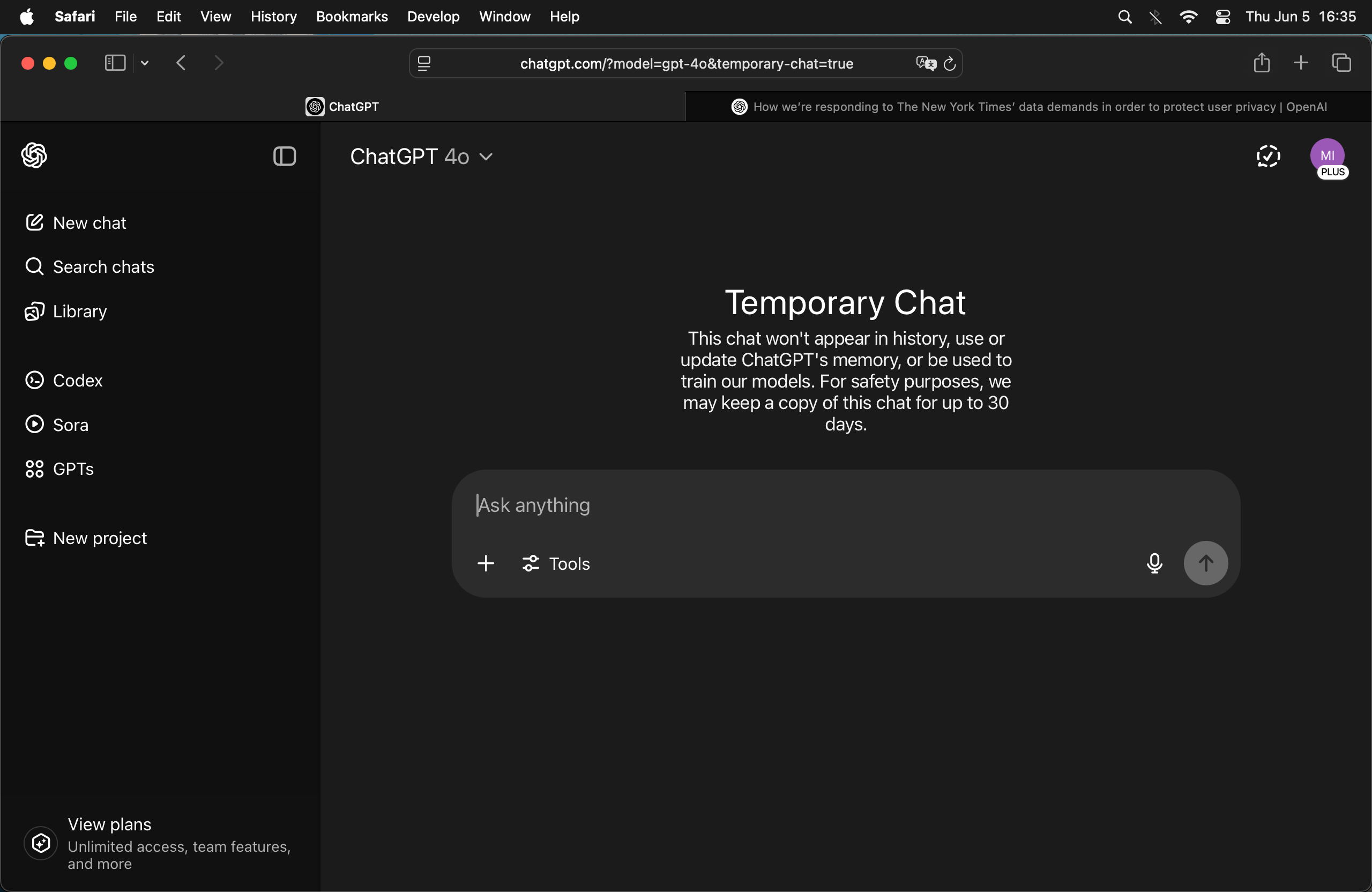The width and height of the screenshot is (1372, 892).
Task: Click the Temporary Chat heading
Action: 845,302
